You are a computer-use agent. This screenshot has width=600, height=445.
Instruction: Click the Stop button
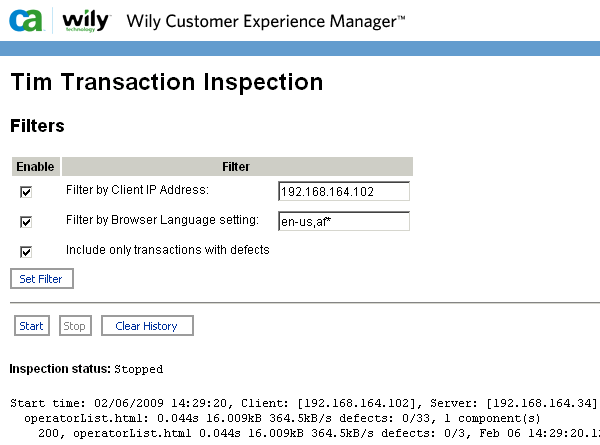pos(74,326)
